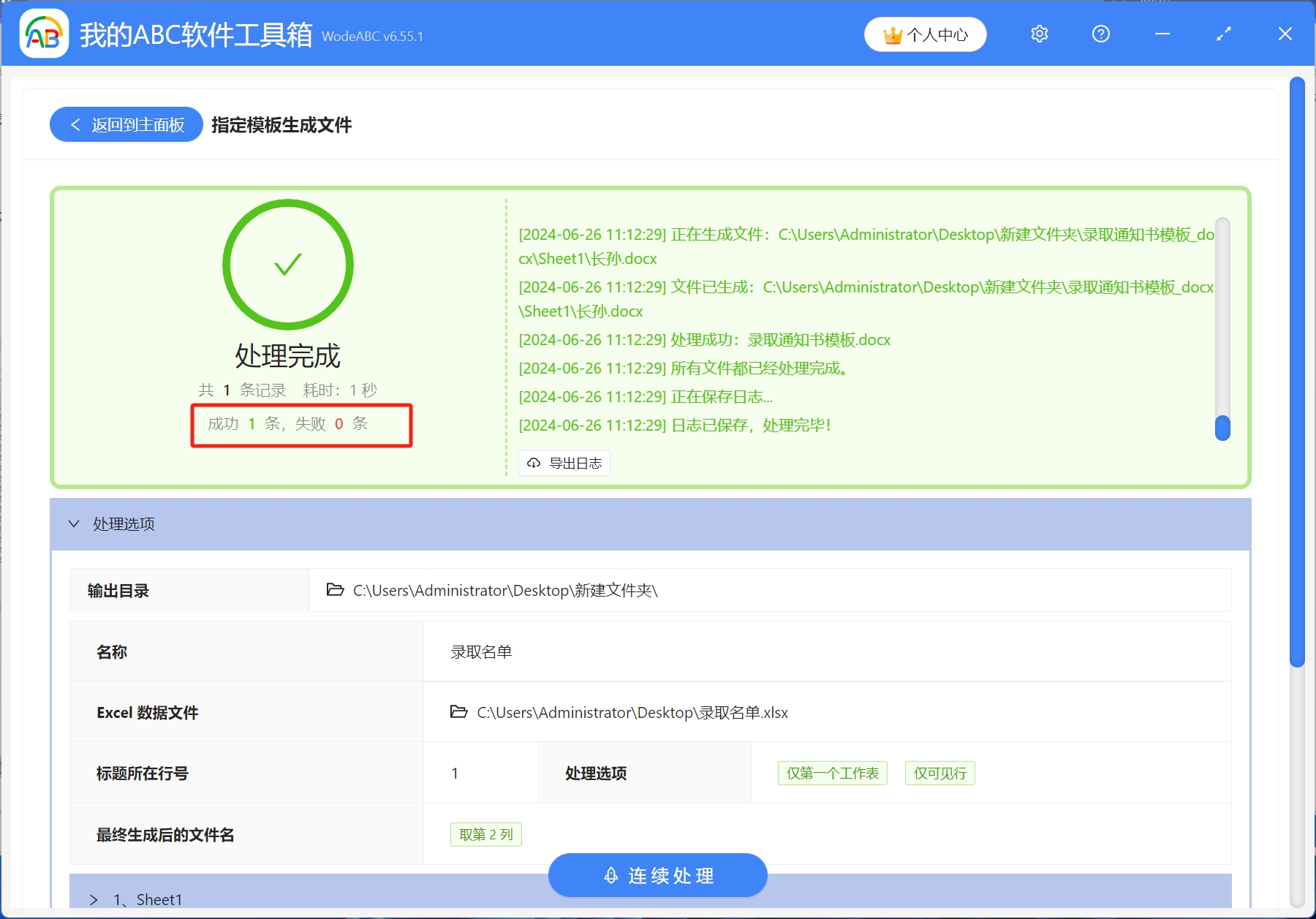Collapse the 处理选项 section
1316x919 pixels.
(73, 523)
